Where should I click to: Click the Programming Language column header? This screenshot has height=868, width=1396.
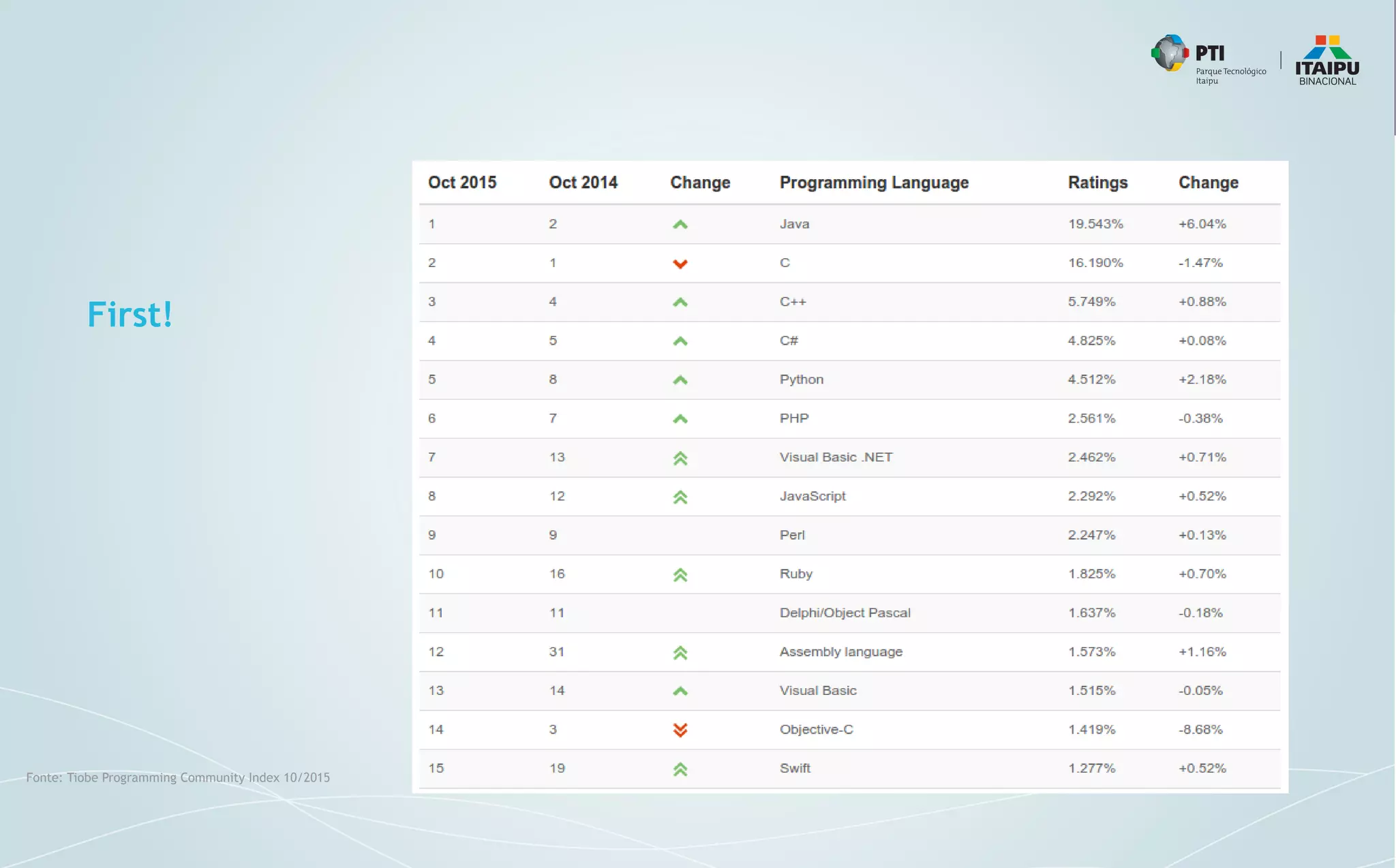[874, 183]
